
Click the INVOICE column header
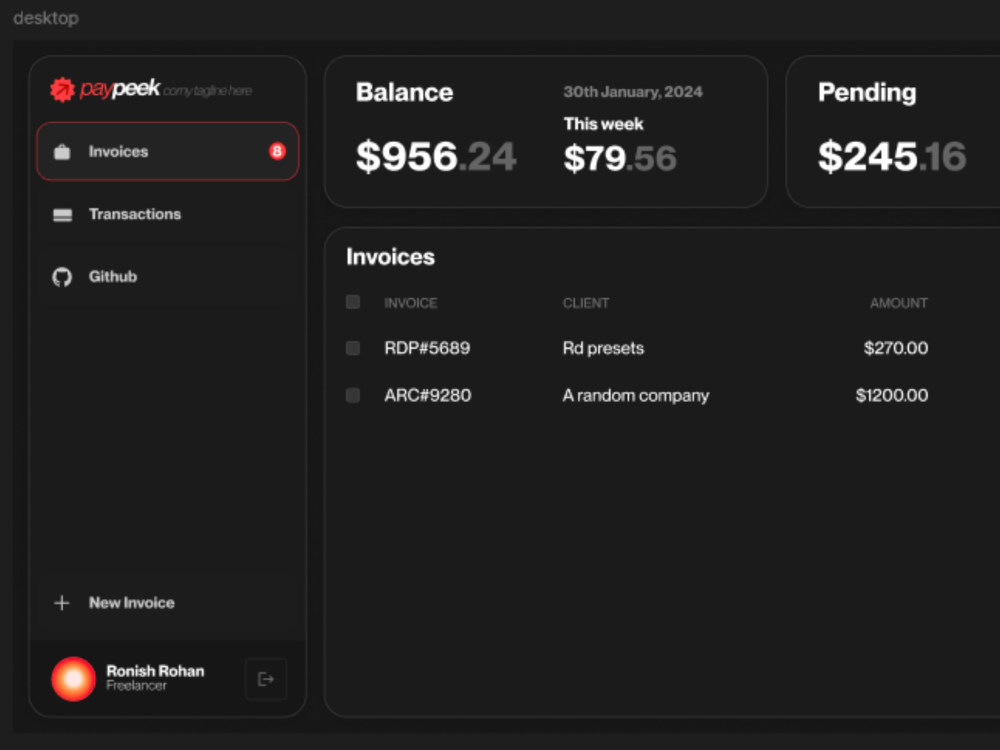tap(411, 303)
